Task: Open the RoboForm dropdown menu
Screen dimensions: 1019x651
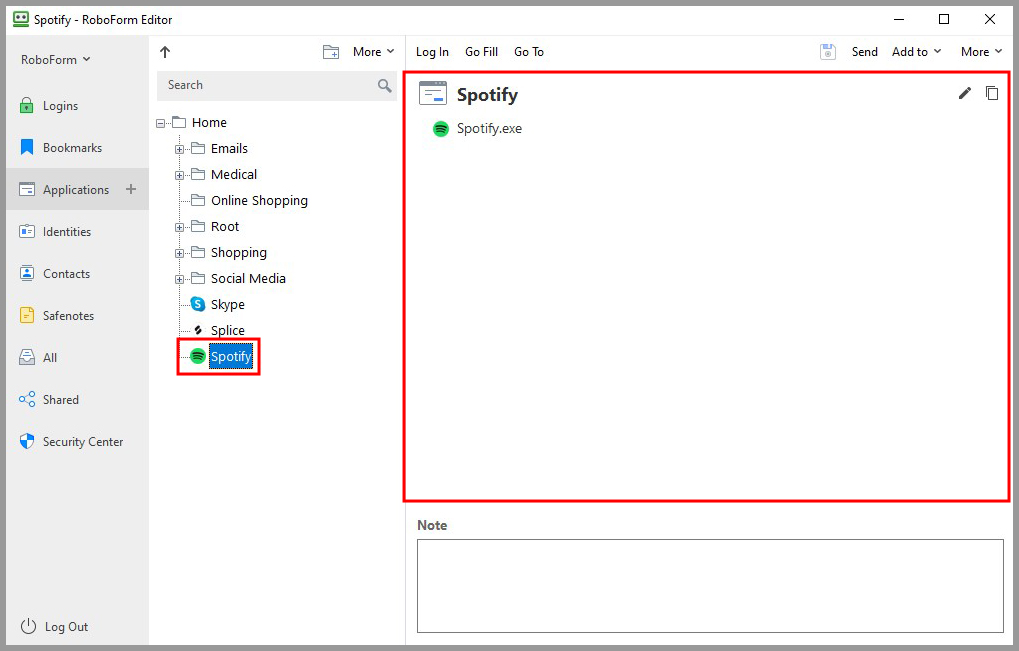Action: coord(55,60)
